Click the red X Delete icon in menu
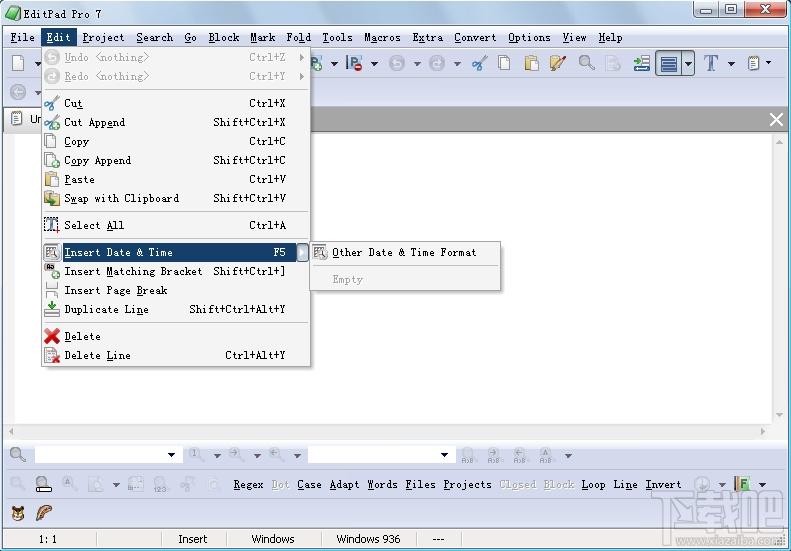791x551 pixels. pyautogui.click(x=52, y=336)
